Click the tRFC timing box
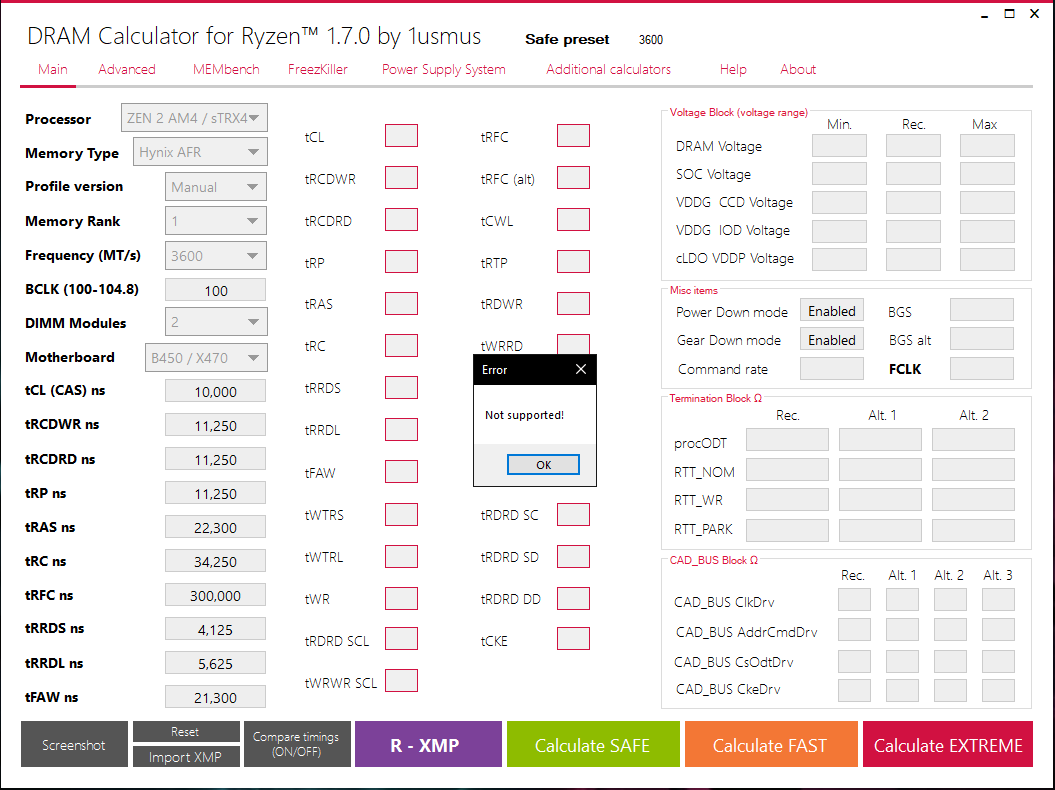The image size is (1055, 790). click(573, 135)
